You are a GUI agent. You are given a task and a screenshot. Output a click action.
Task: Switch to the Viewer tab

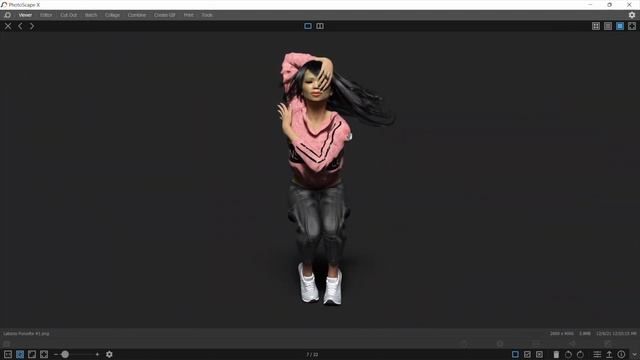click(x=25, y=15)
